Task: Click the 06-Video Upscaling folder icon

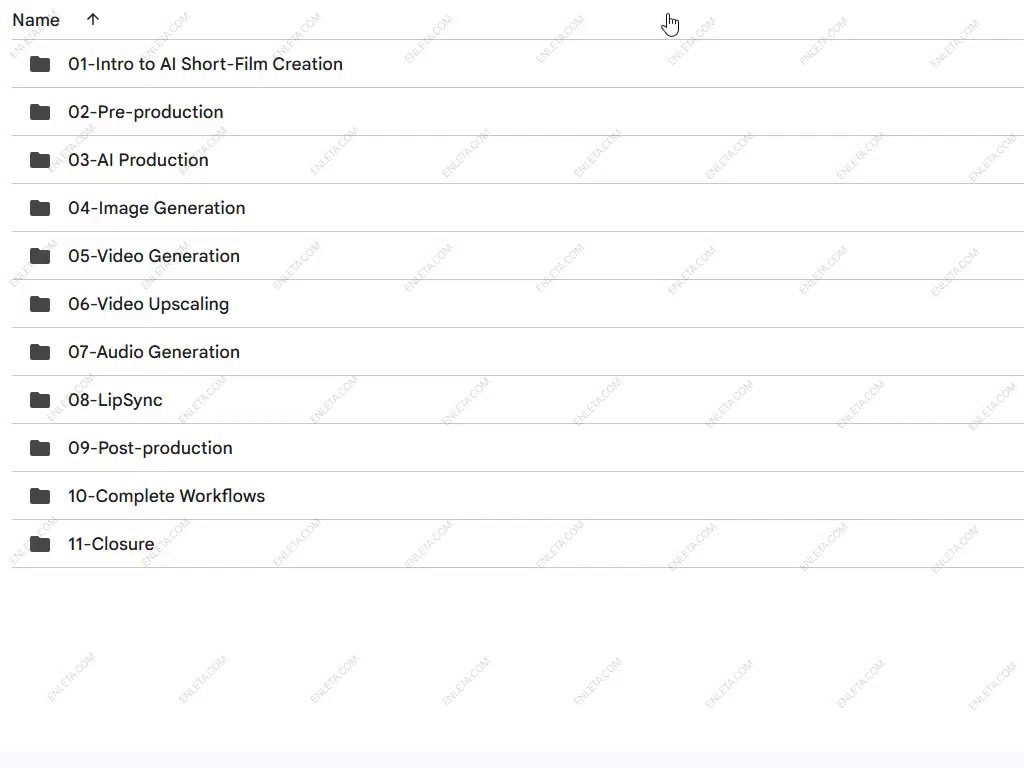Action: point(40,304)
